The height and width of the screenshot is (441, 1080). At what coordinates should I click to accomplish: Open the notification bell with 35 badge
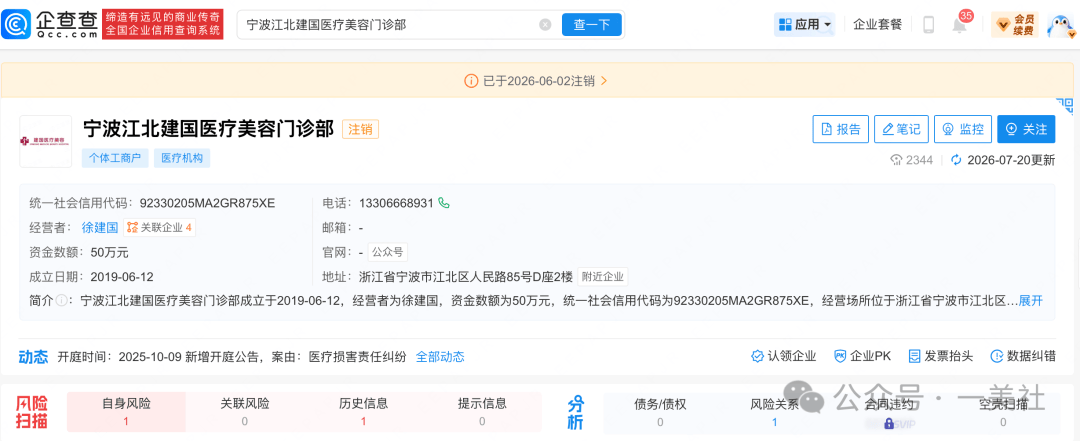[x=959, y=24]
